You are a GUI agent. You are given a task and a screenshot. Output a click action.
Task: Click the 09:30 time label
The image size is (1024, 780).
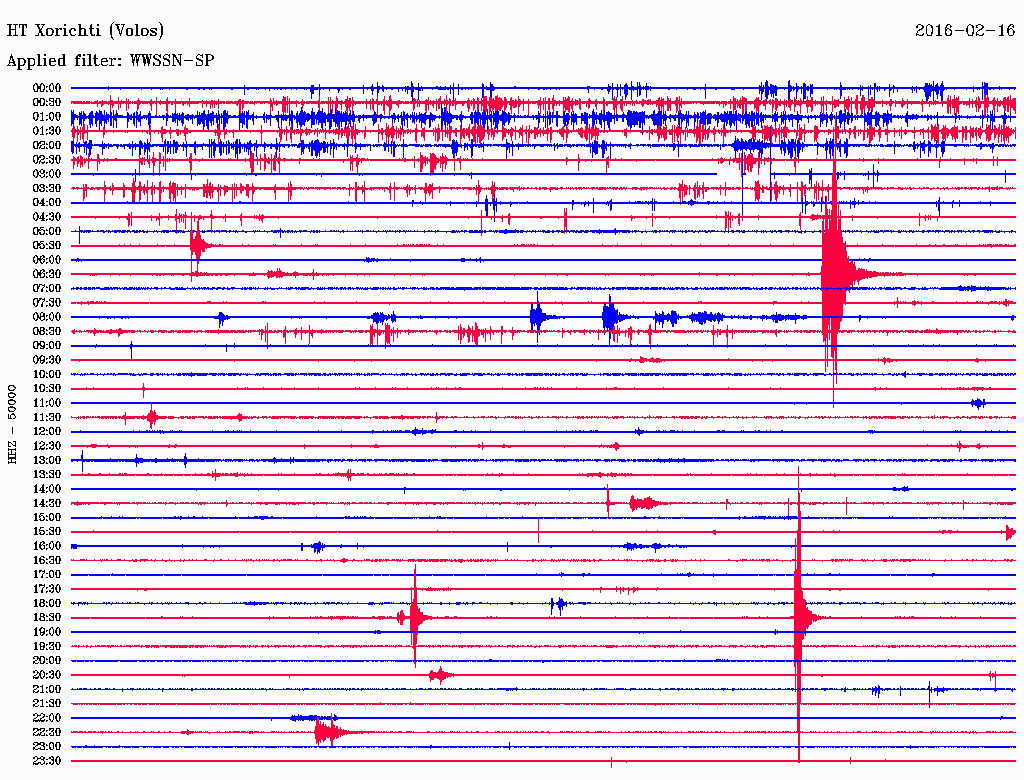[x=47, y=360]
